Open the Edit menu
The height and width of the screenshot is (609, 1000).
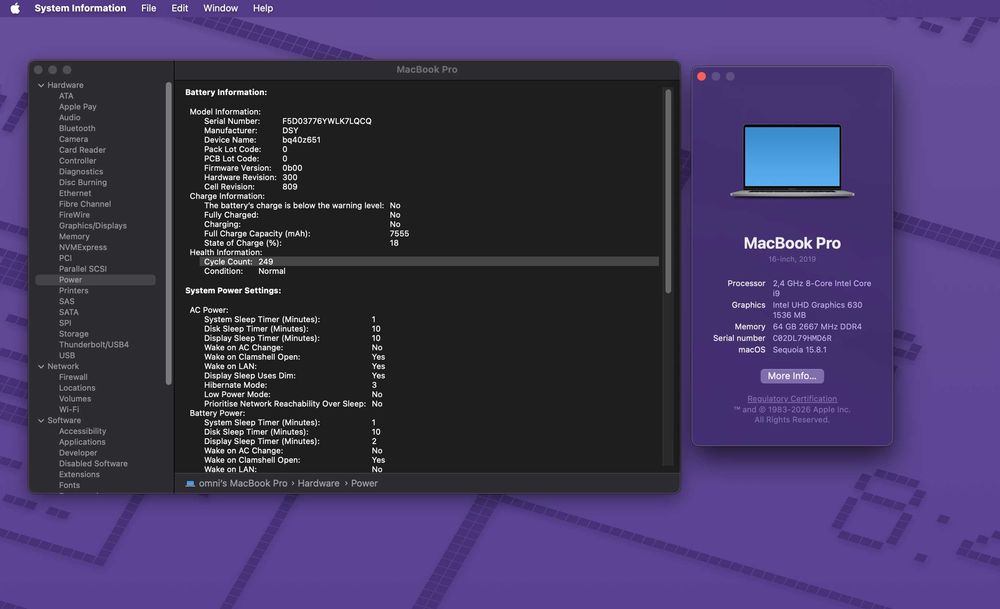180,8
